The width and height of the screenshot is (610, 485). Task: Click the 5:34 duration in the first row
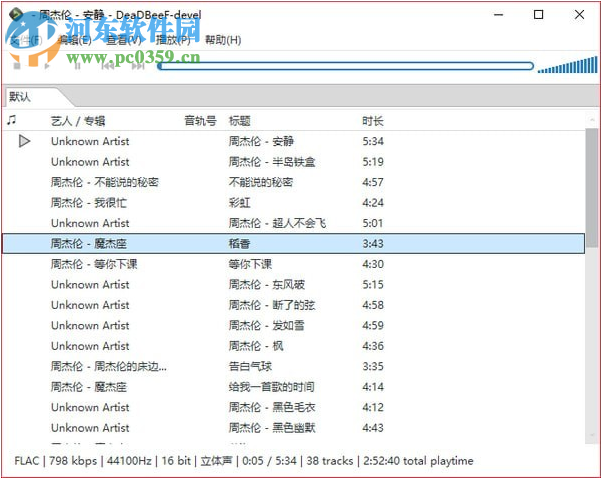(373, 142)
